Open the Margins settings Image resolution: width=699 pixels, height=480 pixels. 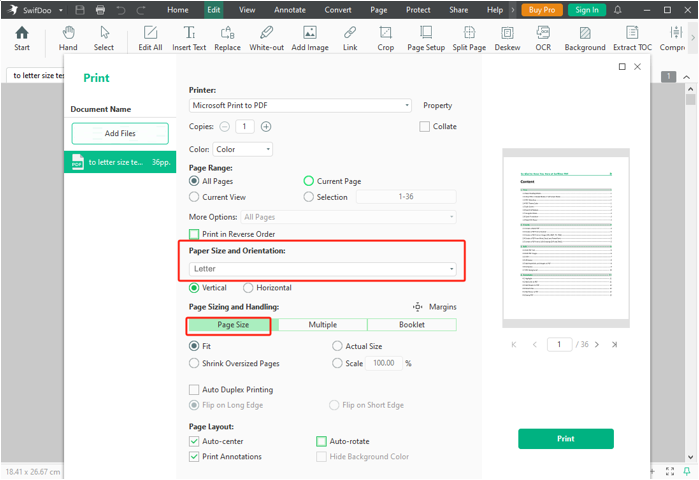click(x=434, y=307)
